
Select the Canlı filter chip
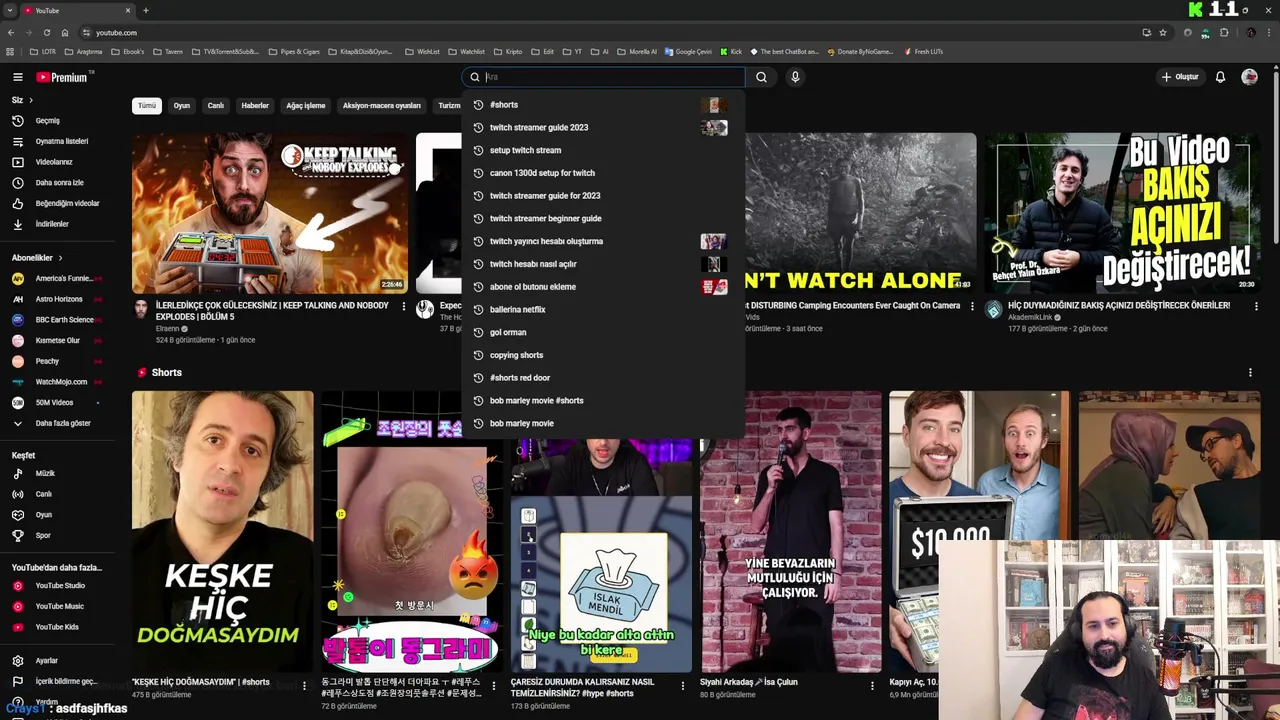[215, 105]
